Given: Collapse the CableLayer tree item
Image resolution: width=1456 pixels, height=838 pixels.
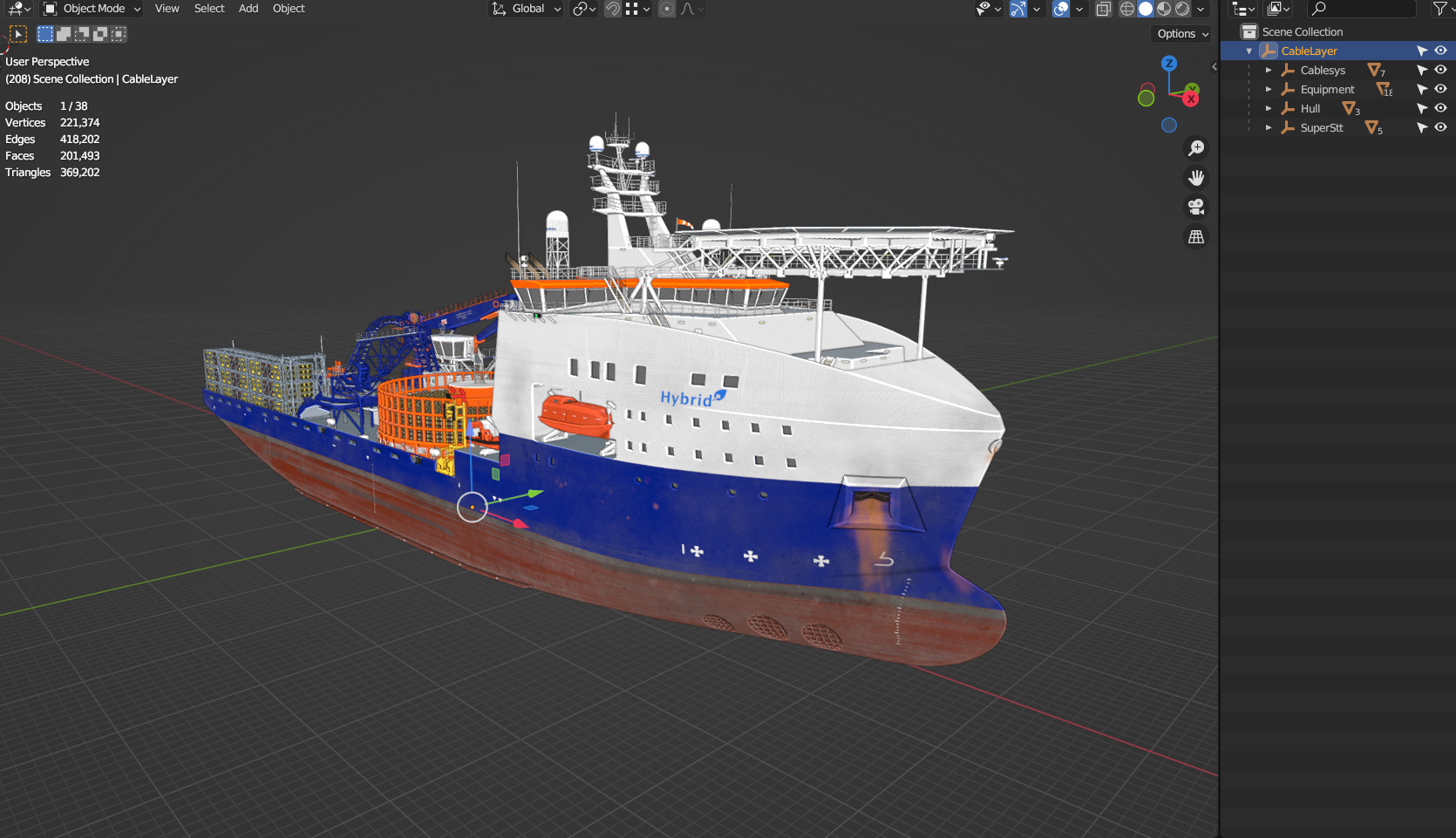Looking at the screenshot, I should pos(1248,51).
